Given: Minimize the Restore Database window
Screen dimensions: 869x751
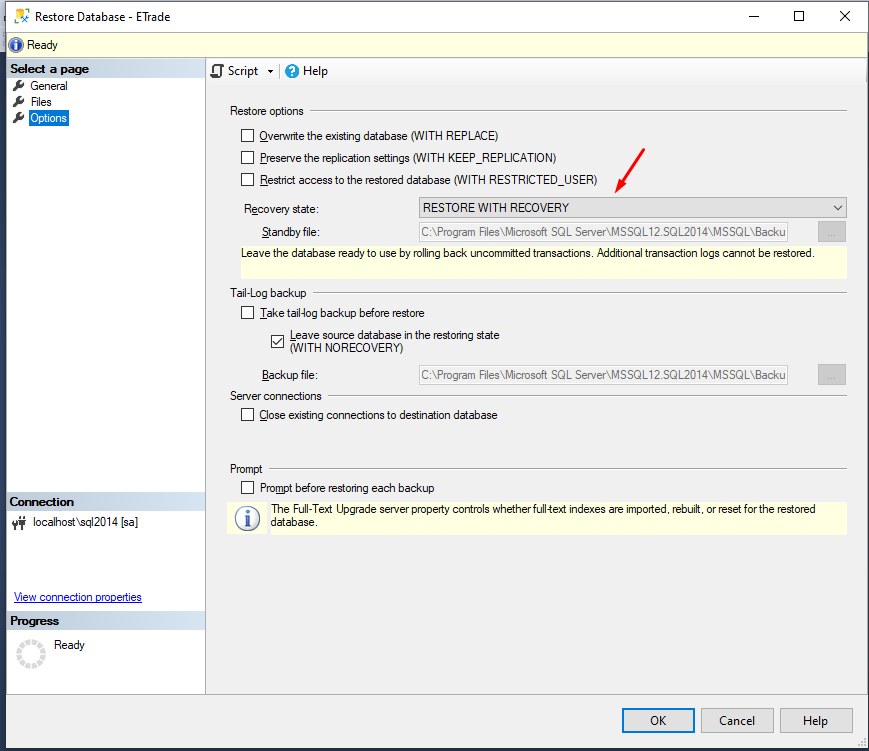Looking at the screenshot, I should 754,16.
